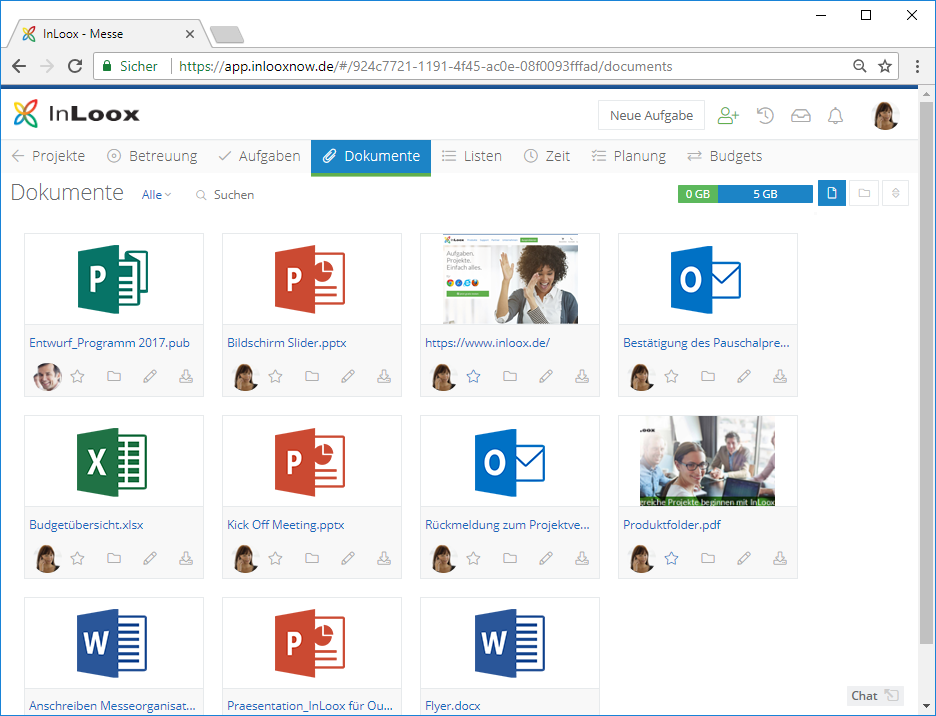Open the sort order expander button
936x716 pixels.
(895, 193)
